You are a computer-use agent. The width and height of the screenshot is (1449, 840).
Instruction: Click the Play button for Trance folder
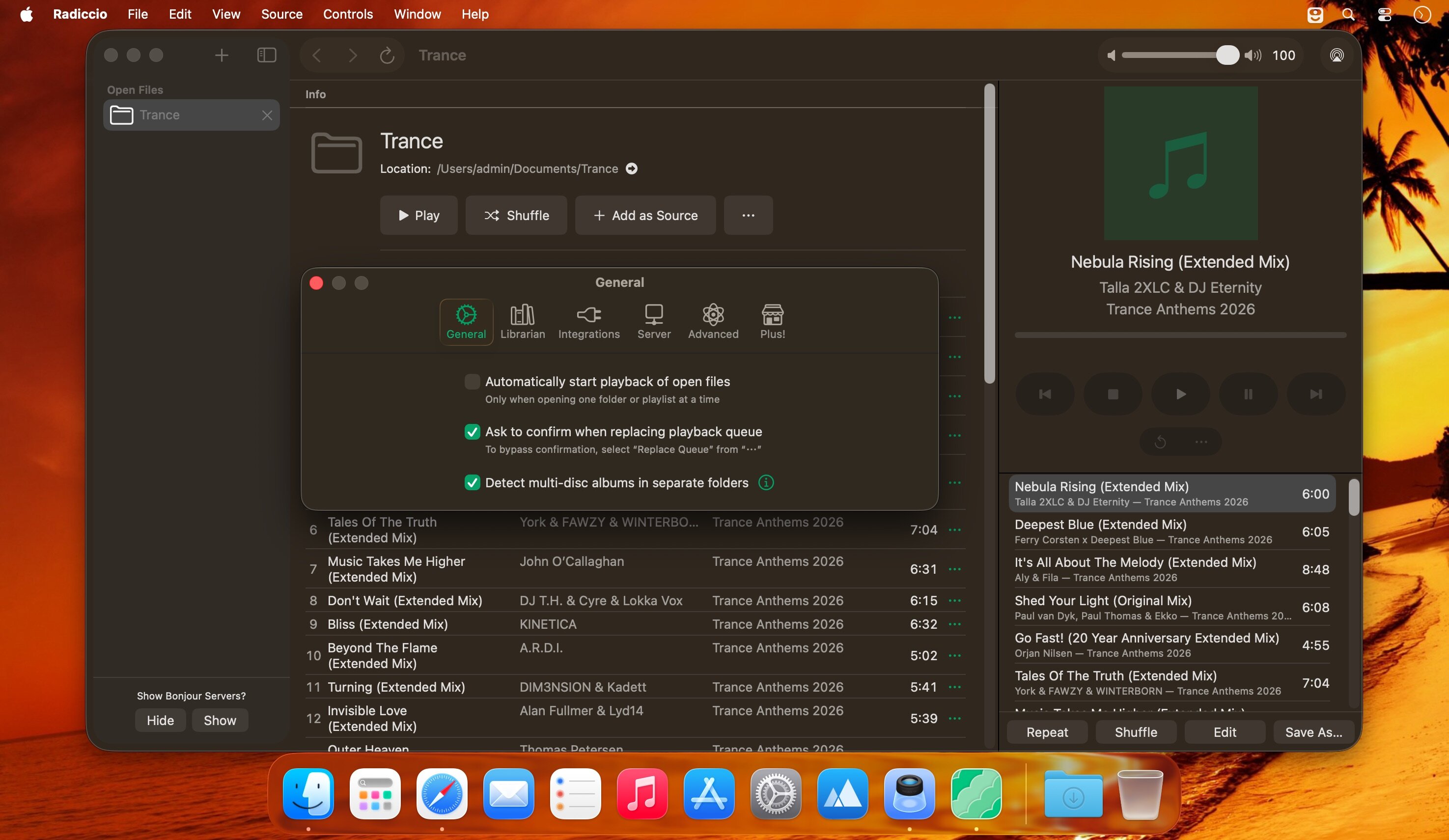418,215
